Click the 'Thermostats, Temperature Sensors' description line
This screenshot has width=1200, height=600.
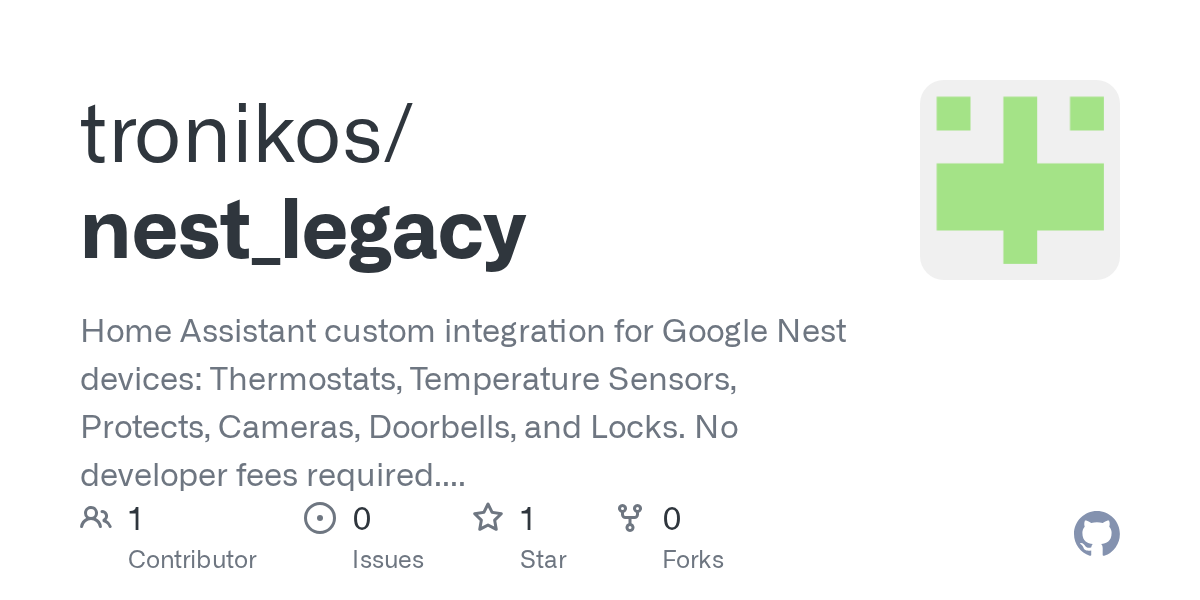(x=409, y=379)
